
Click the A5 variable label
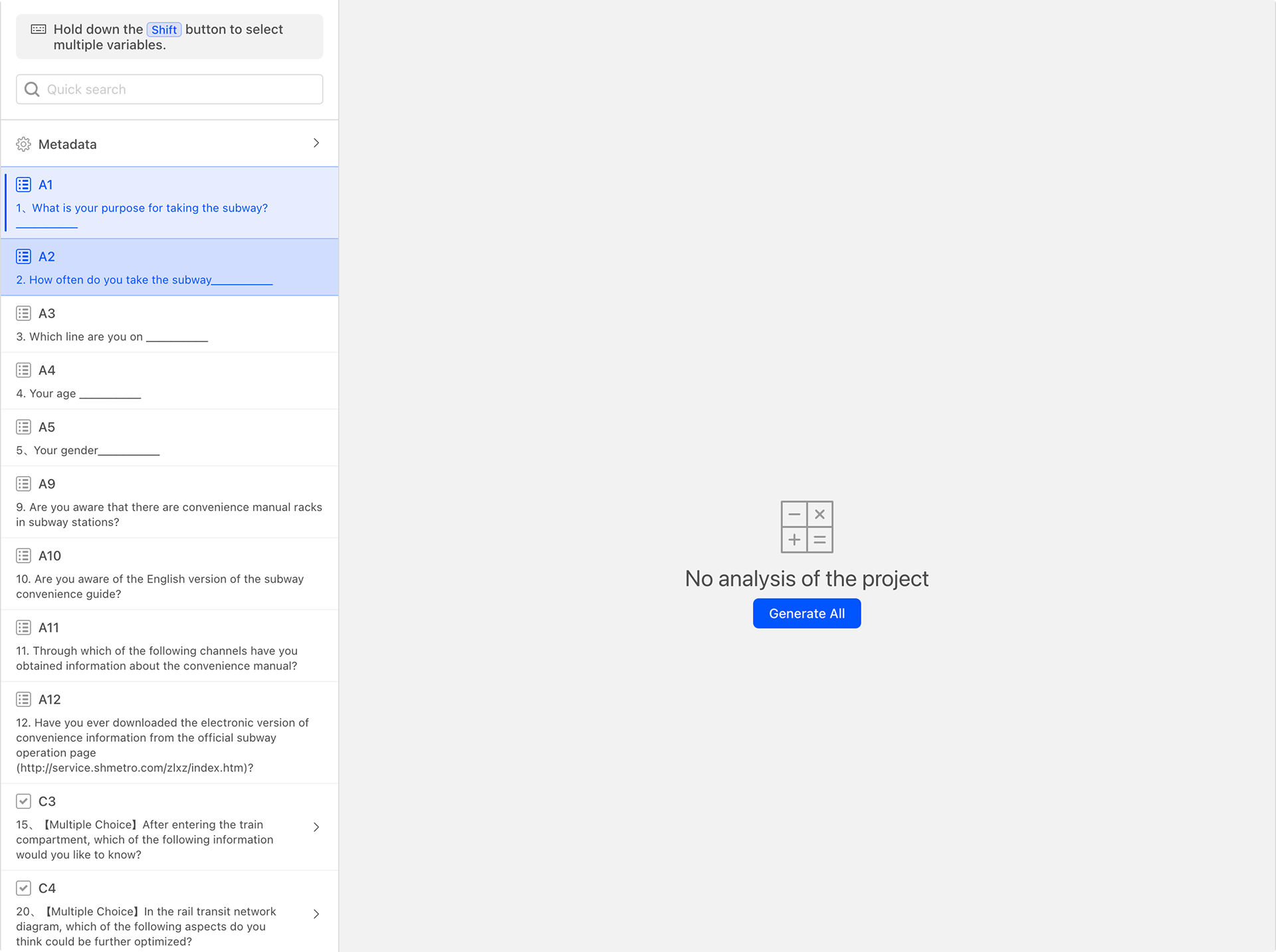tap(47, 427)
